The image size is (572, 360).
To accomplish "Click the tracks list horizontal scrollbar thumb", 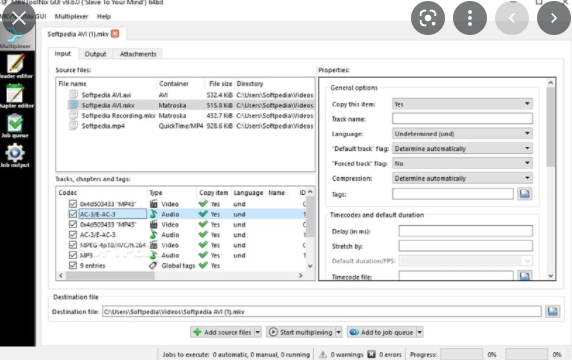I will point(110,275).
